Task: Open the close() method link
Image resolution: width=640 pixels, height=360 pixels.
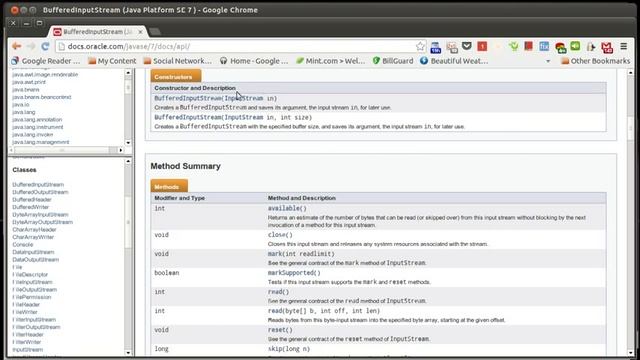Action: 280,235
